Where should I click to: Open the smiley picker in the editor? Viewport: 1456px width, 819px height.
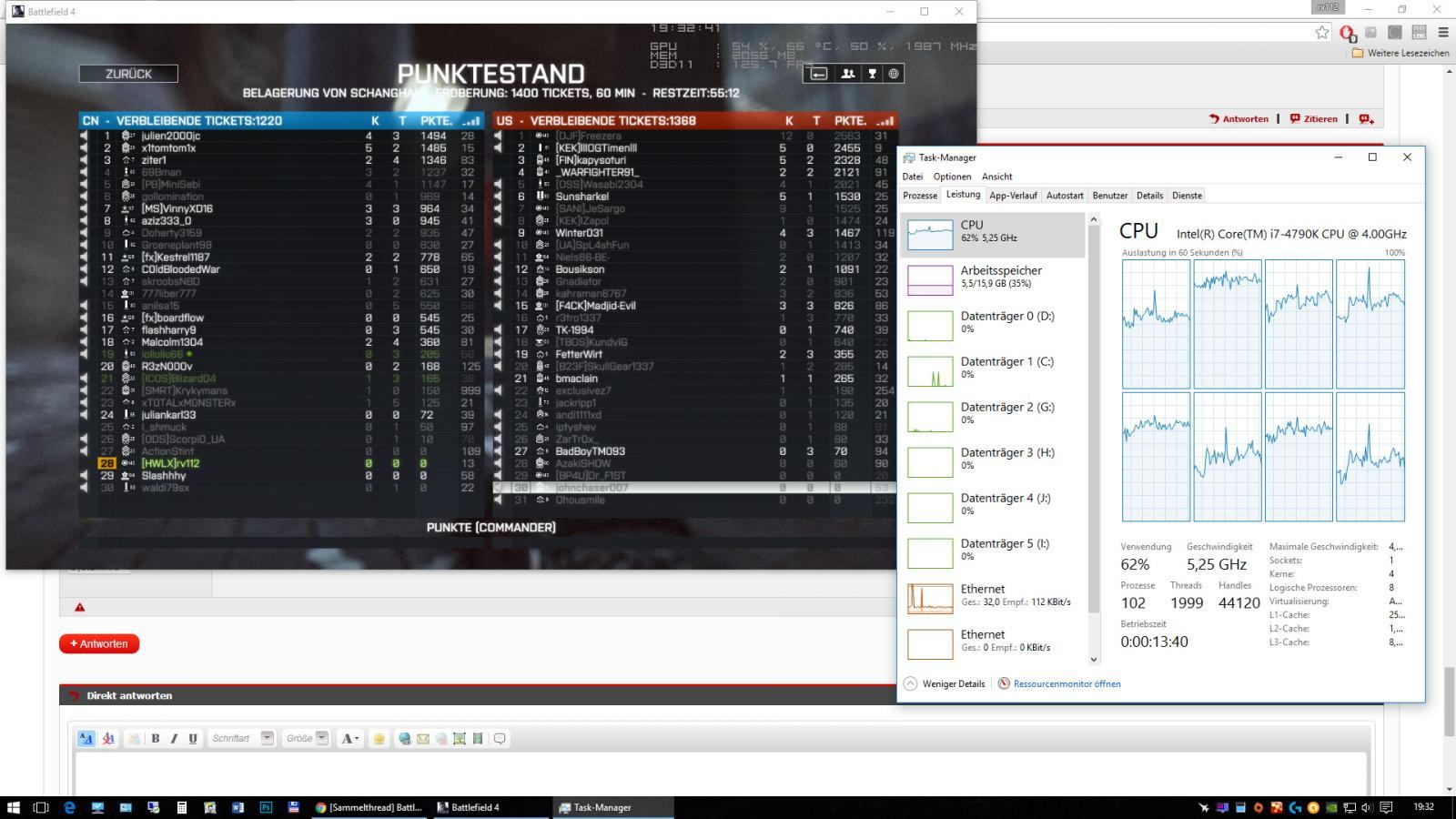(x=379, y=738)
